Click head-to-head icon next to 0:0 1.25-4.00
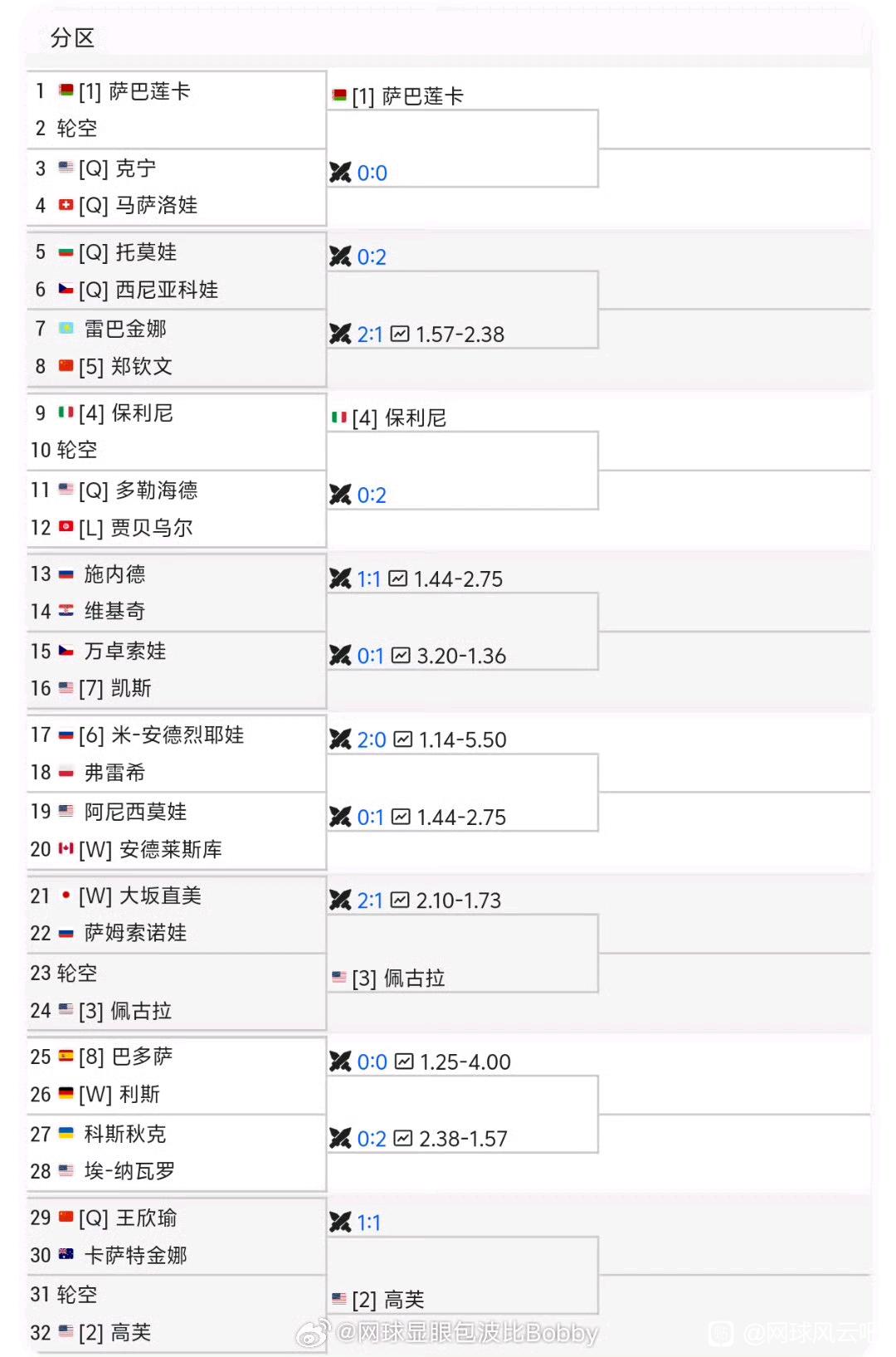896x1357 pixels. (340, 1062)
